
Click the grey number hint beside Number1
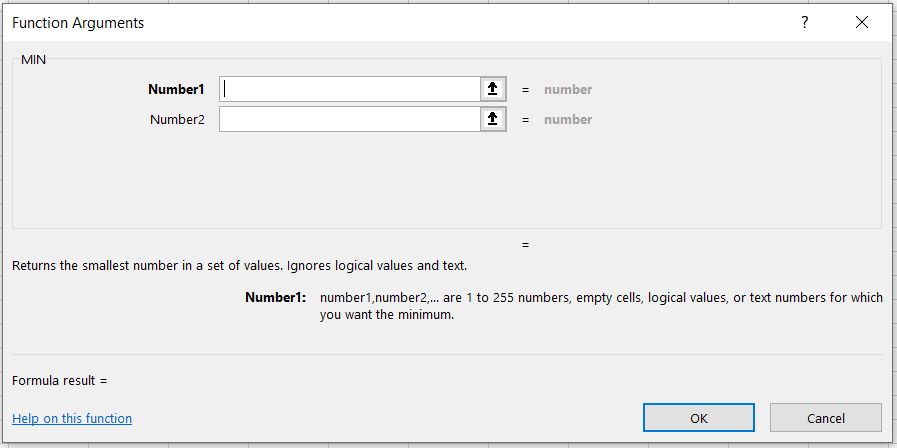(x=567, y=89)
